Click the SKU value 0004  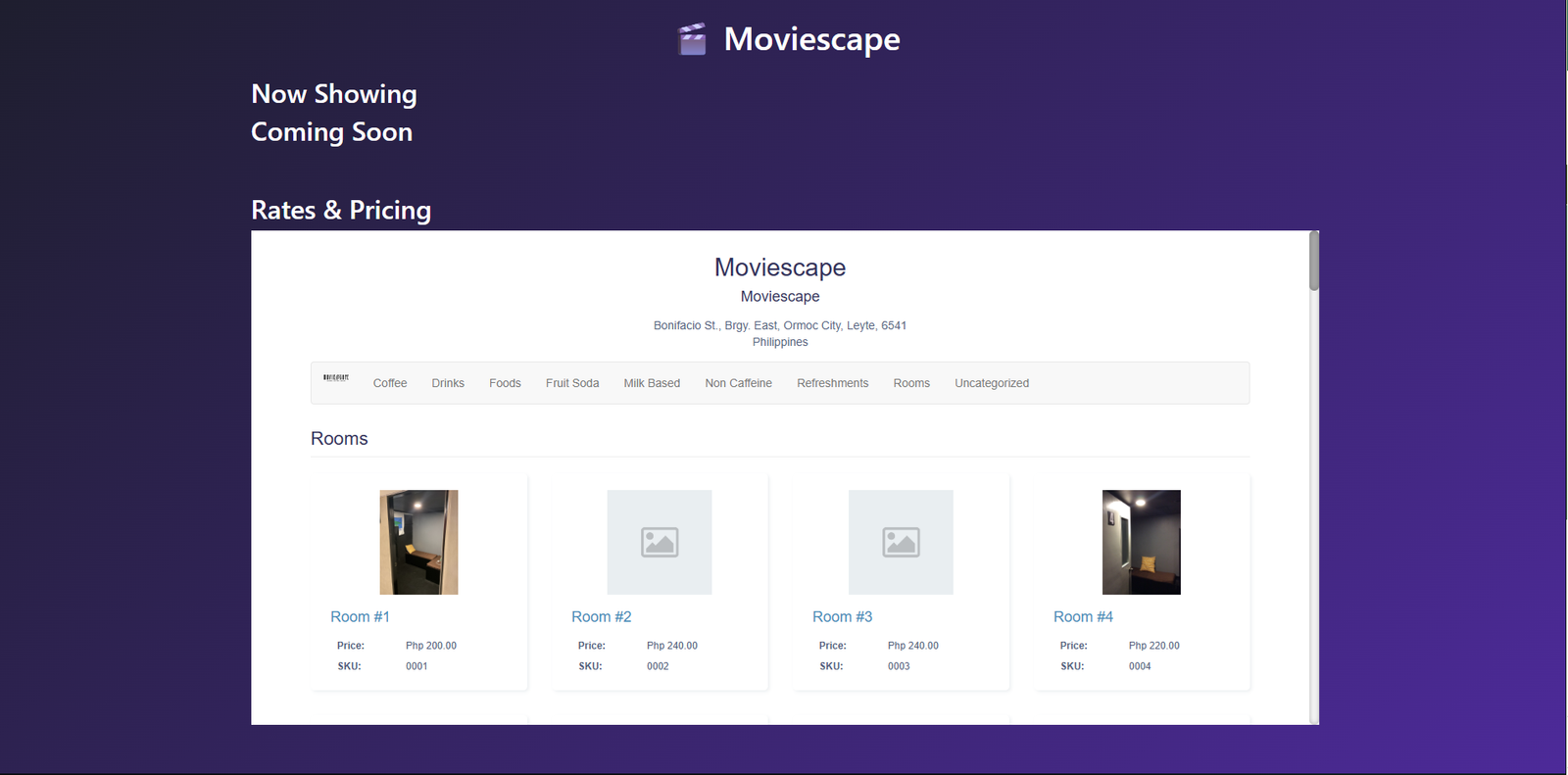[1140, 666]
